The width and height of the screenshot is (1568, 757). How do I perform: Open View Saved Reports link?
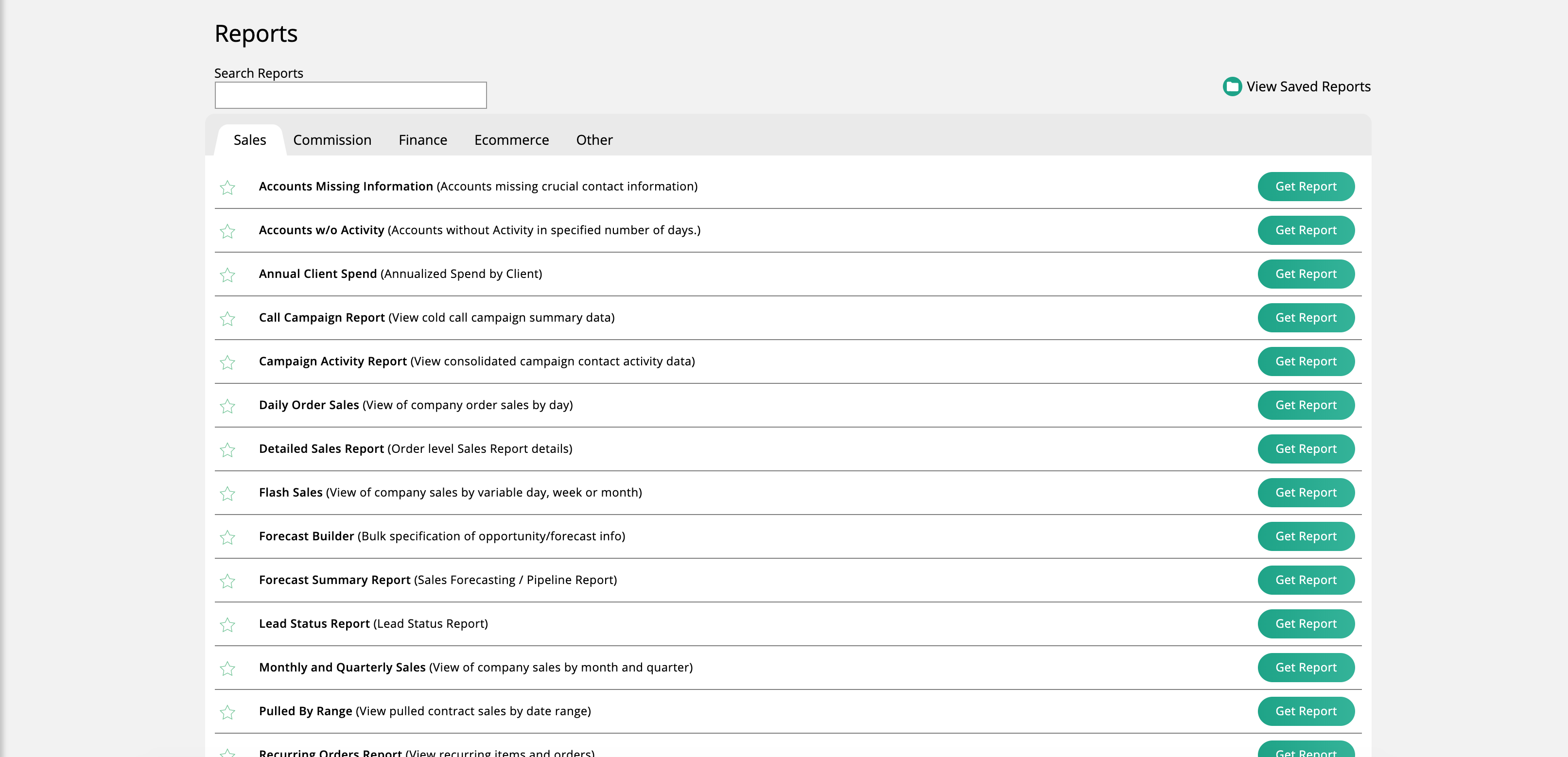(1308, 86)
